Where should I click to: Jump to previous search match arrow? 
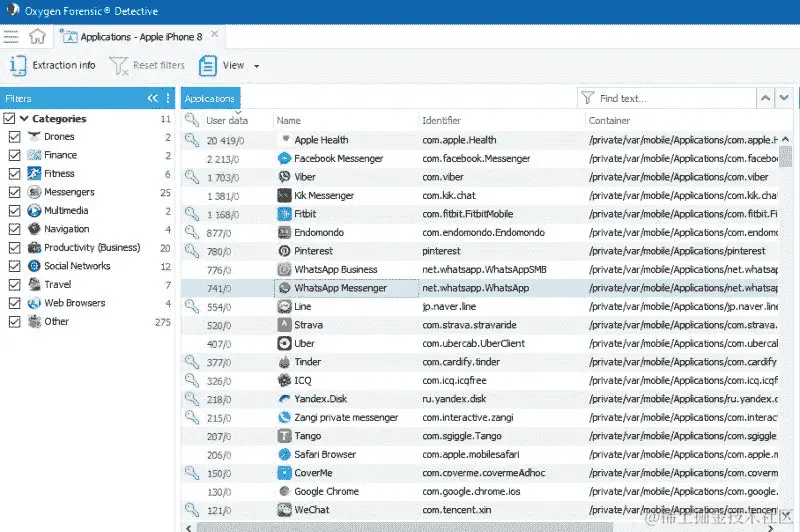point(765,98)
